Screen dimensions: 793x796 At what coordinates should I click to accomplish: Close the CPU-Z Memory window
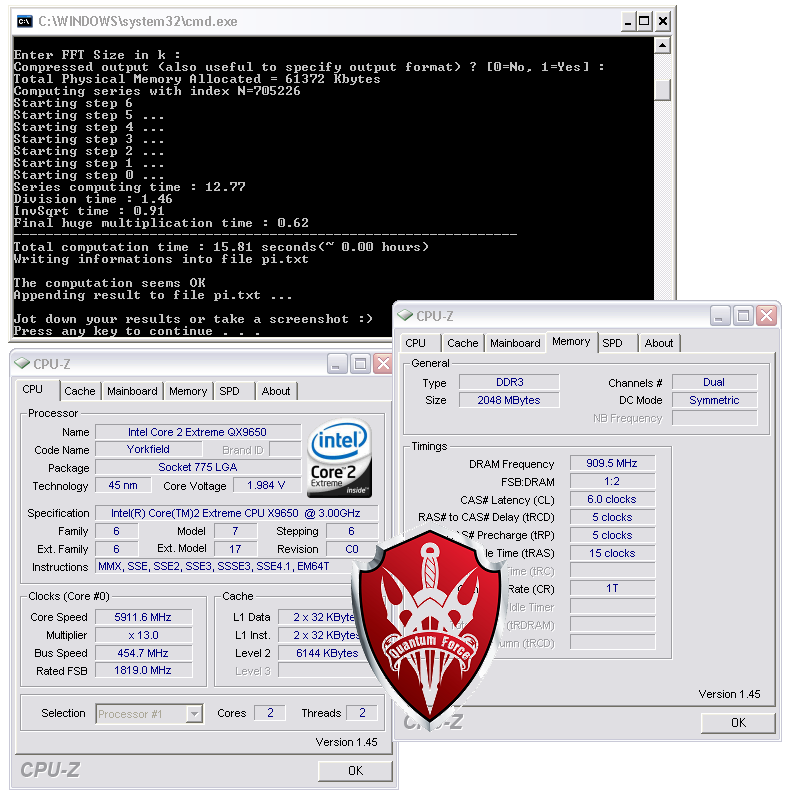pyautogui.click(x=767, y=316)
